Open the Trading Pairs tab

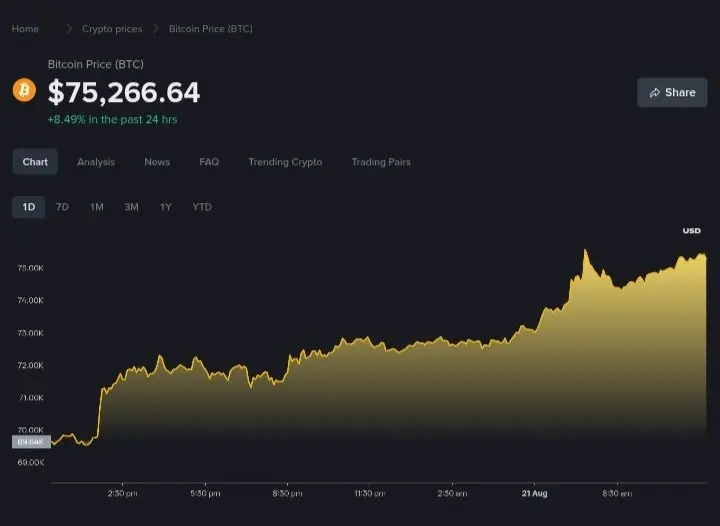point(381,162)
